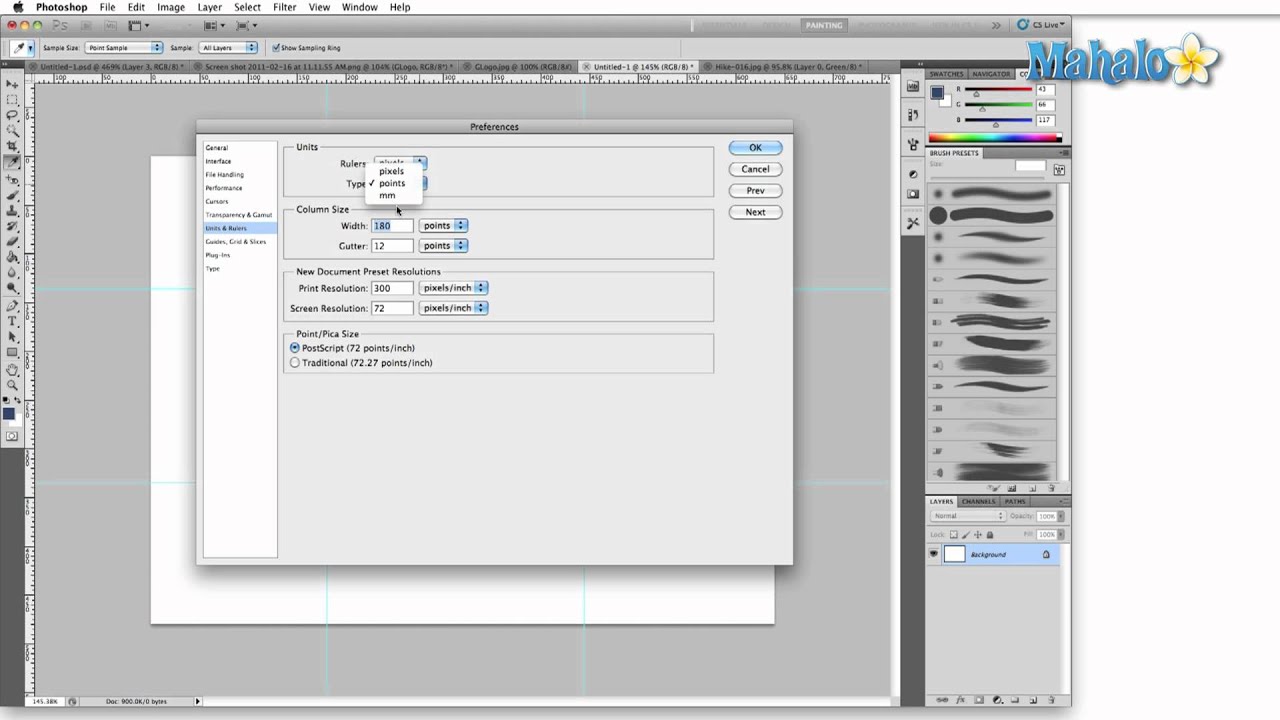Screen dimensions: 1280x720
Task: Select the Eyedropper tool in the toolbox
Action: click(13, 161)
